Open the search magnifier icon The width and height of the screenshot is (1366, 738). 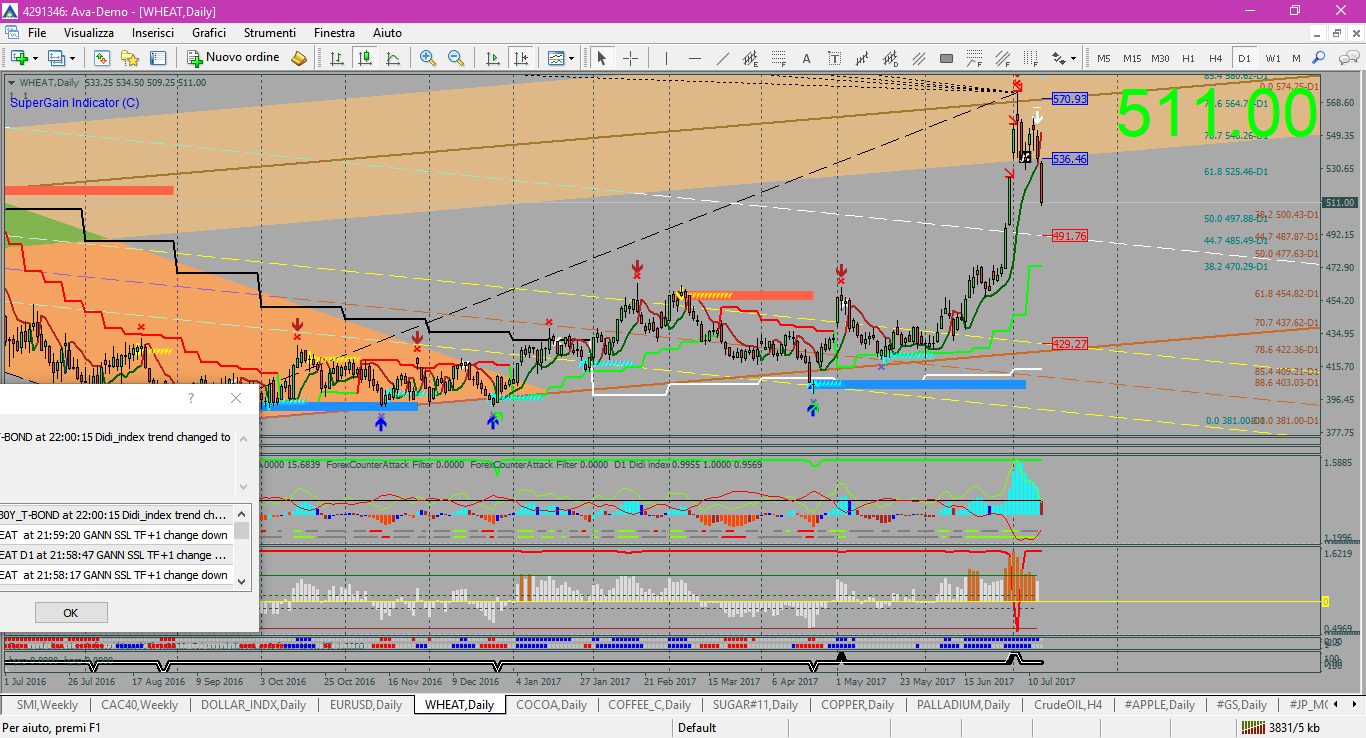[x=1319, y=58]
